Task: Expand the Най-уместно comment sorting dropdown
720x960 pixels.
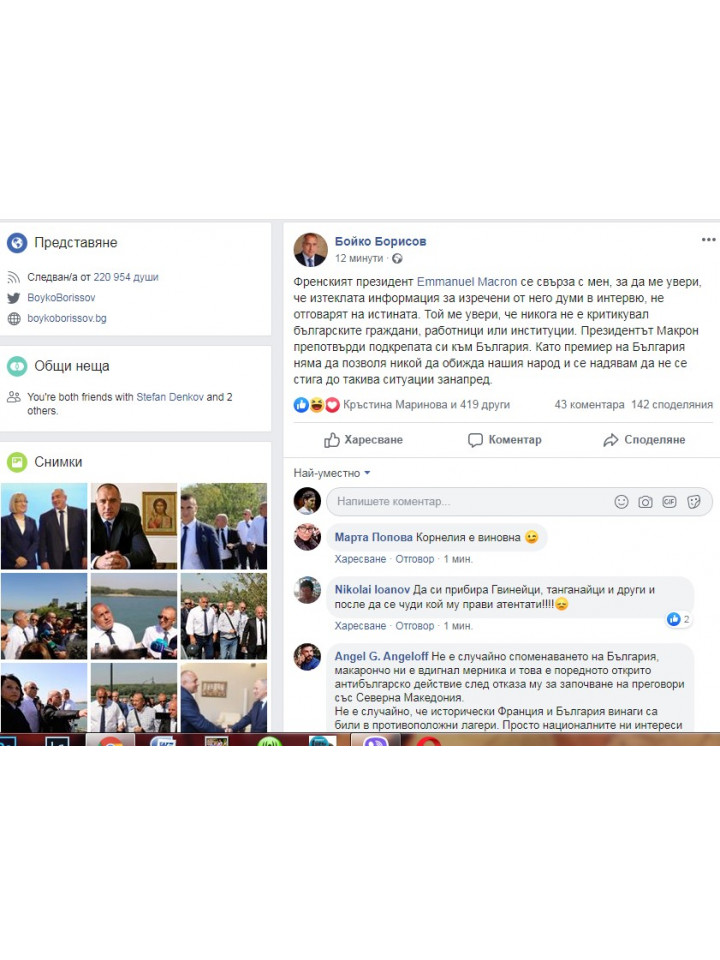Action: (x=332, y=473)
